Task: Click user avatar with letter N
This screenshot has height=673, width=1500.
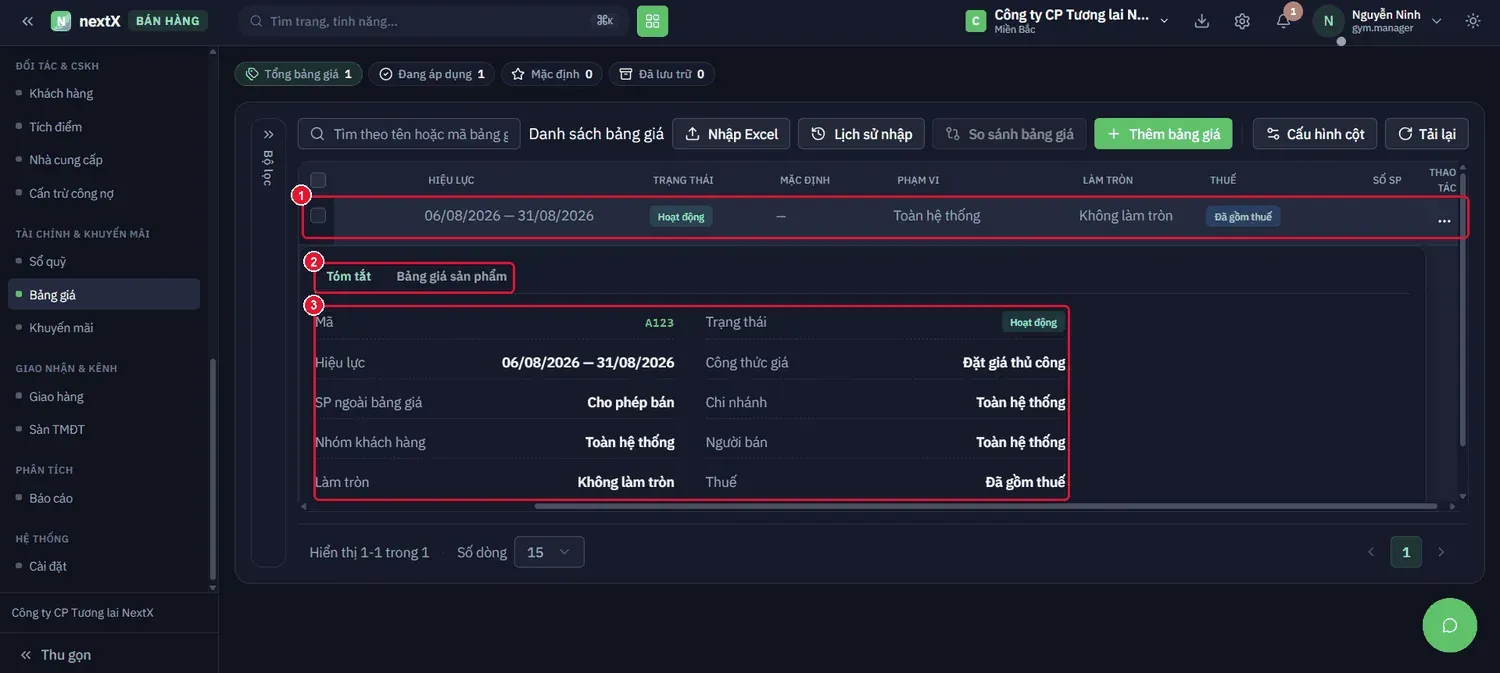Action: 1328,21
